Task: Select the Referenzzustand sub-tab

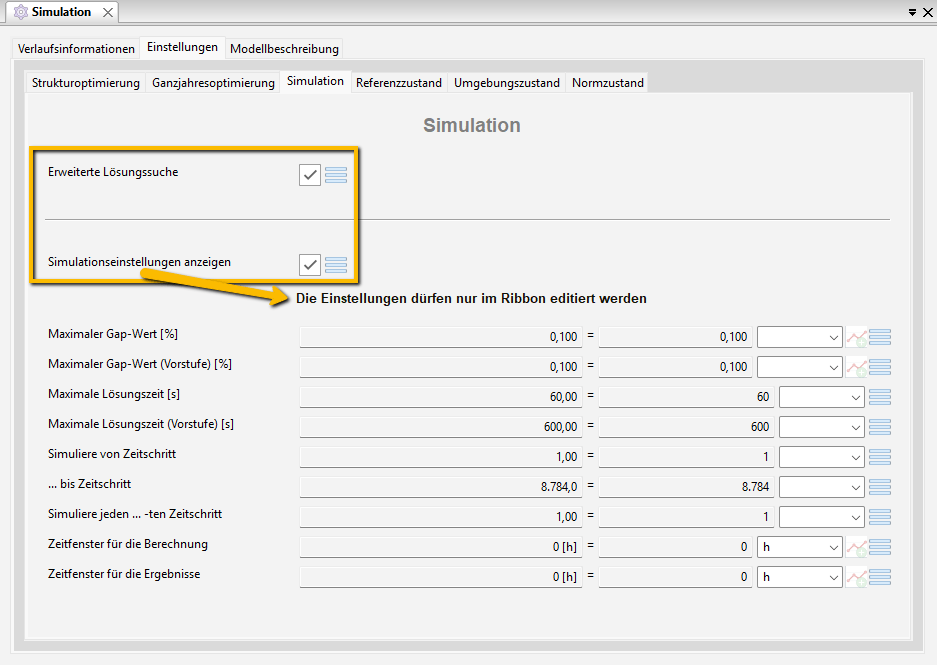Action: click(x=398, y=83)
